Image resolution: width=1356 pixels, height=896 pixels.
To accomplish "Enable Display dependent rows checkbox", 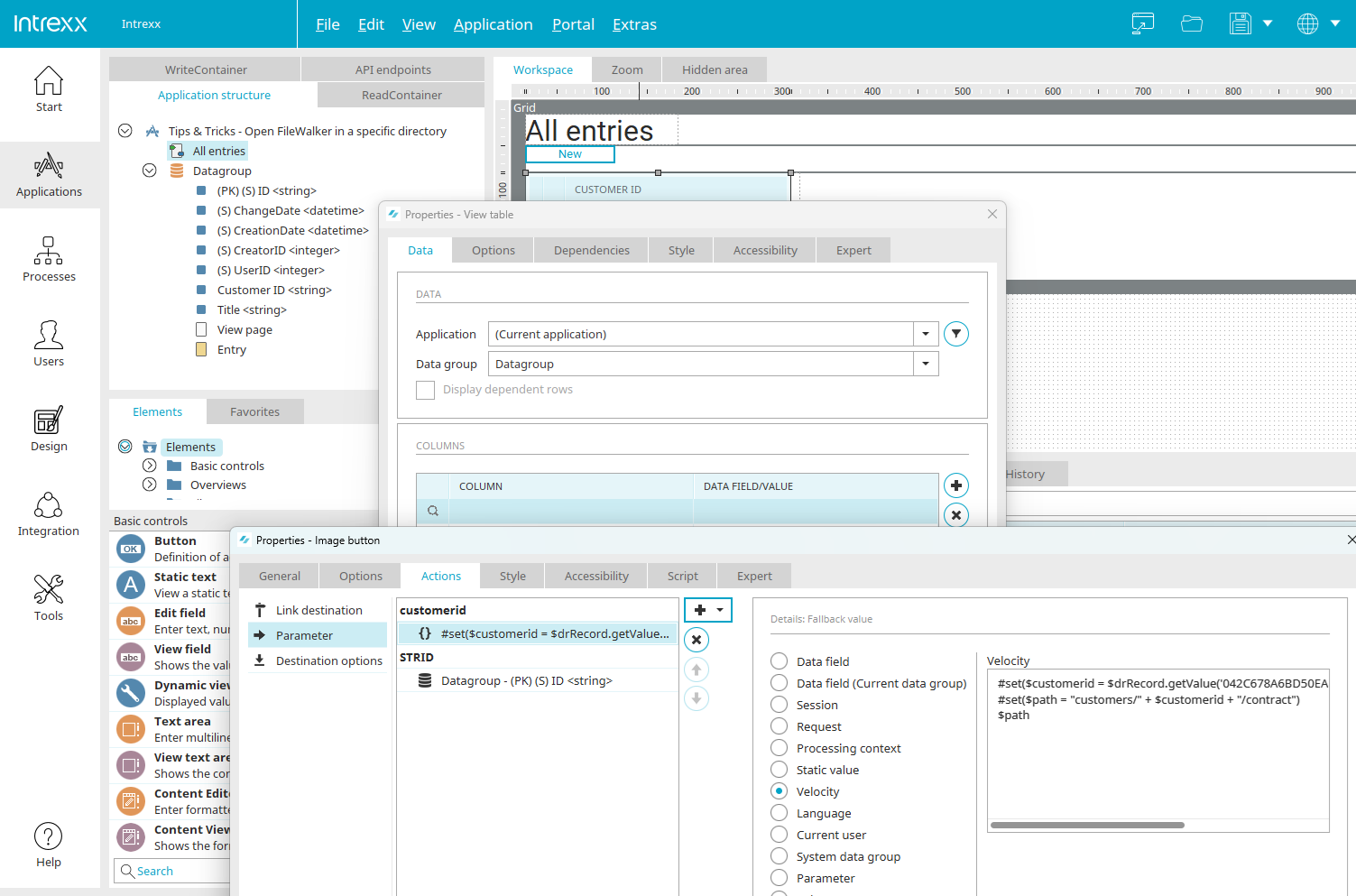I will 425,390.
